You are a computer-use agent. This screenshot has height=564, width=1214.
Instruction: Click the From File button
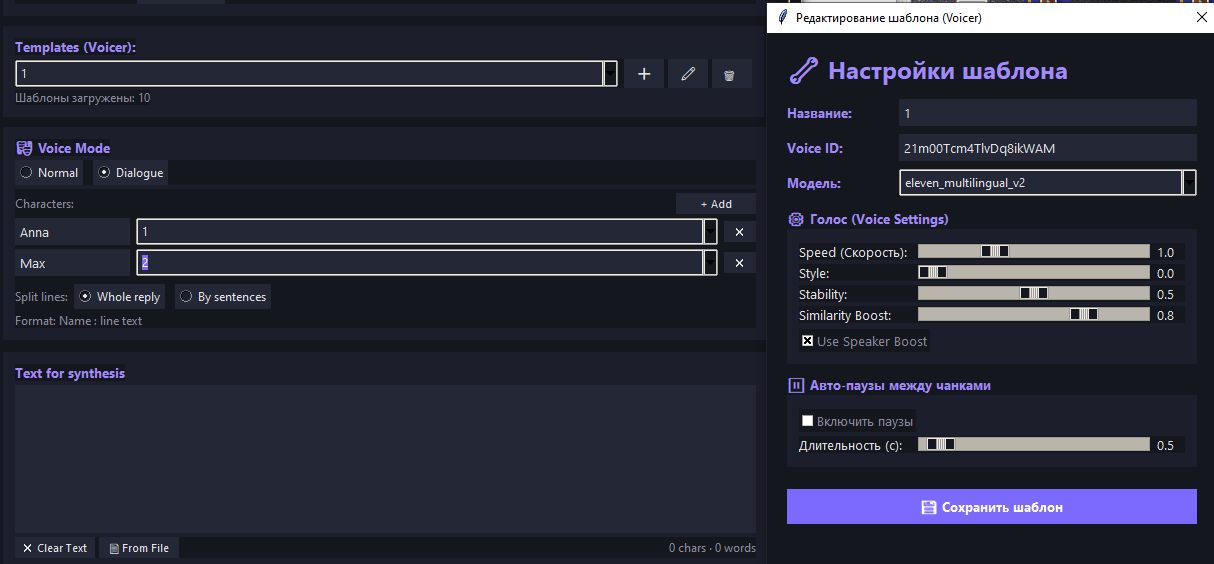(139, 548)
